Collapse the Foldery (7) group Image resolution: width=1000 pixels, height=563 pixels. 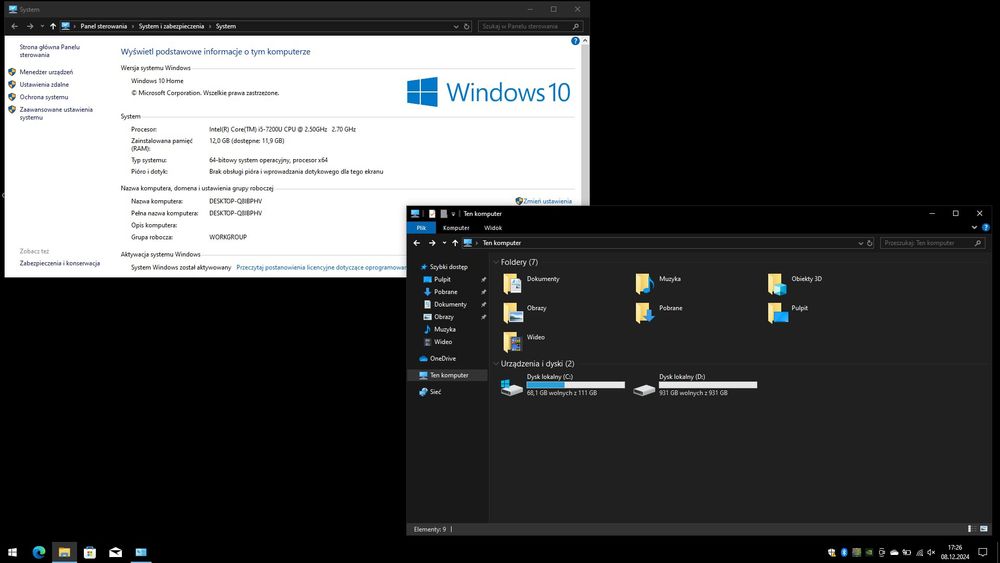pyautogui.click(x=495, y=262)
